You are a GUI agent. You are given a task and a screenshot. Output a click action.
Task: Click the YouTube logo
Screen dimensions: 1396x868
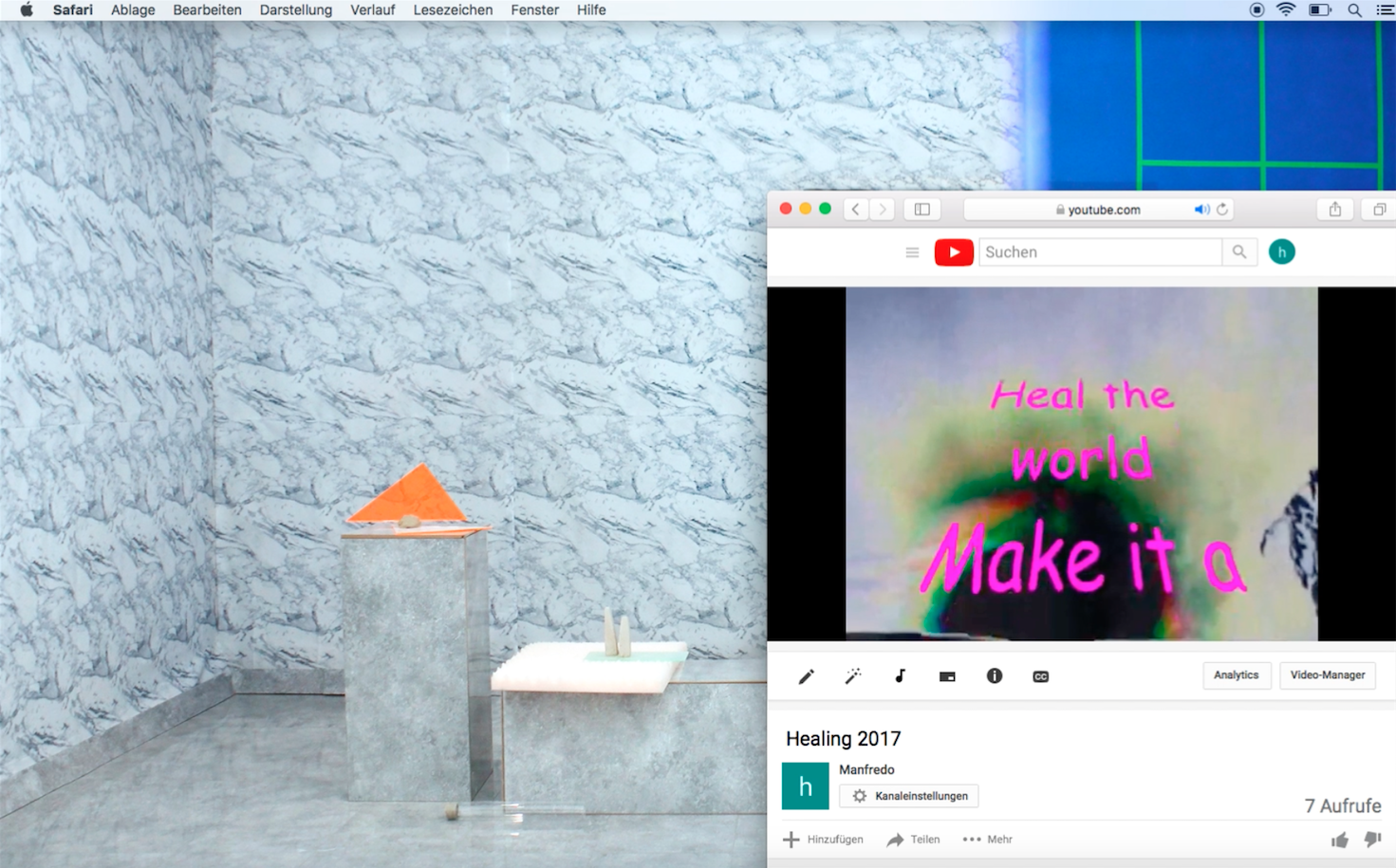click(x=954, y=252)
